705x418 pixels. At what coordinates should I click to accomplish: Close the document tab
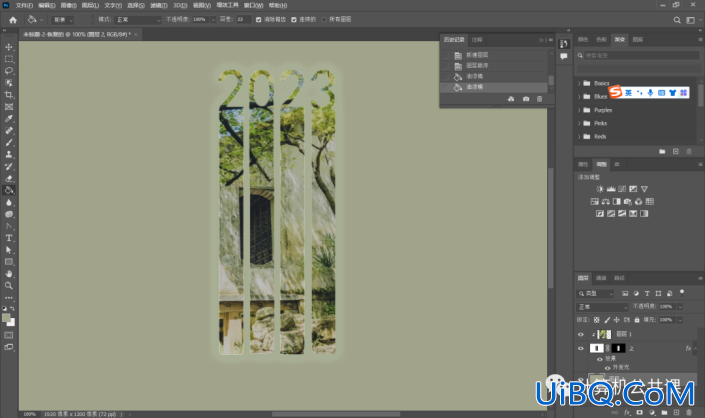(136, 35)
